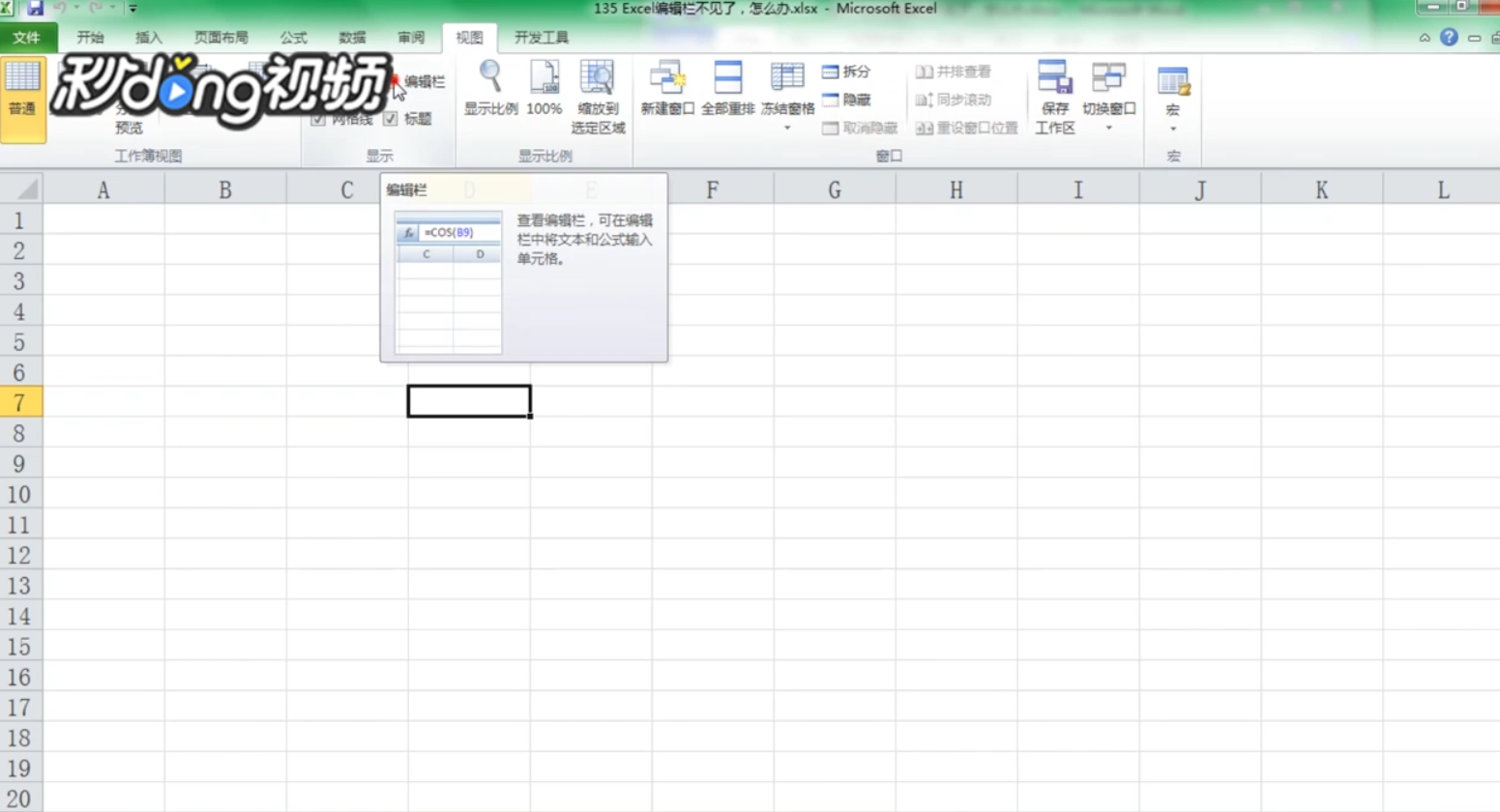Click the greyed 取消隐藏 unhide button

coord(860,128)
